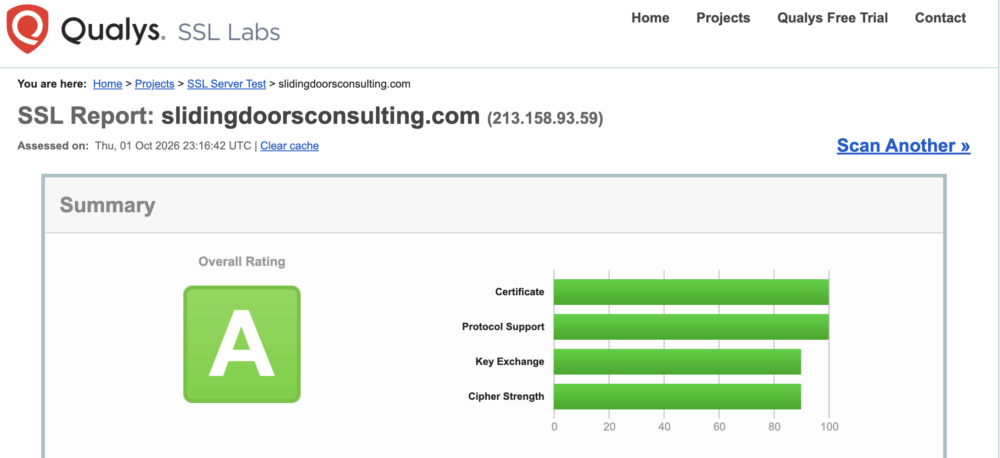Open the Contact navigation menu item

(x=940, y=18)
